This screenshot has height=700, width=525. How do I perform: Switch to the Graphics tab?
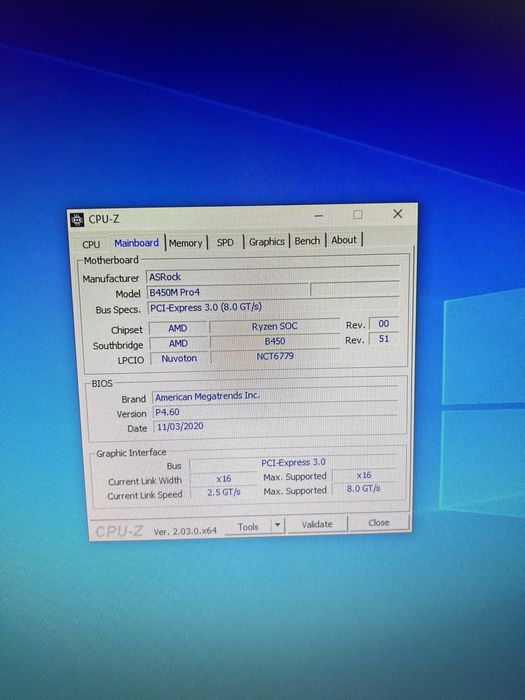pyautogui.click(x=267, y=242)
